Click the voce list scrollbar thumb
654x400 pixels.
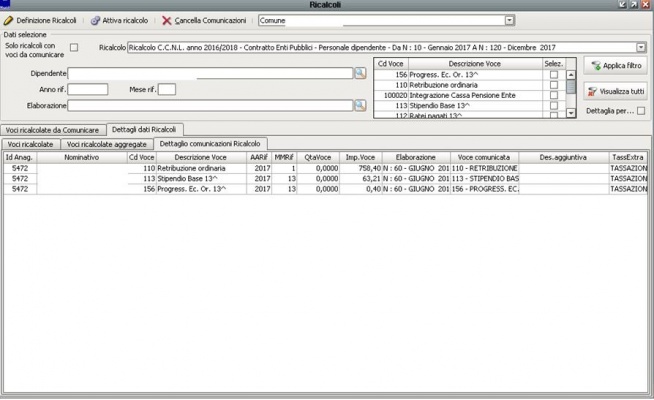click(x=571, y=87)
